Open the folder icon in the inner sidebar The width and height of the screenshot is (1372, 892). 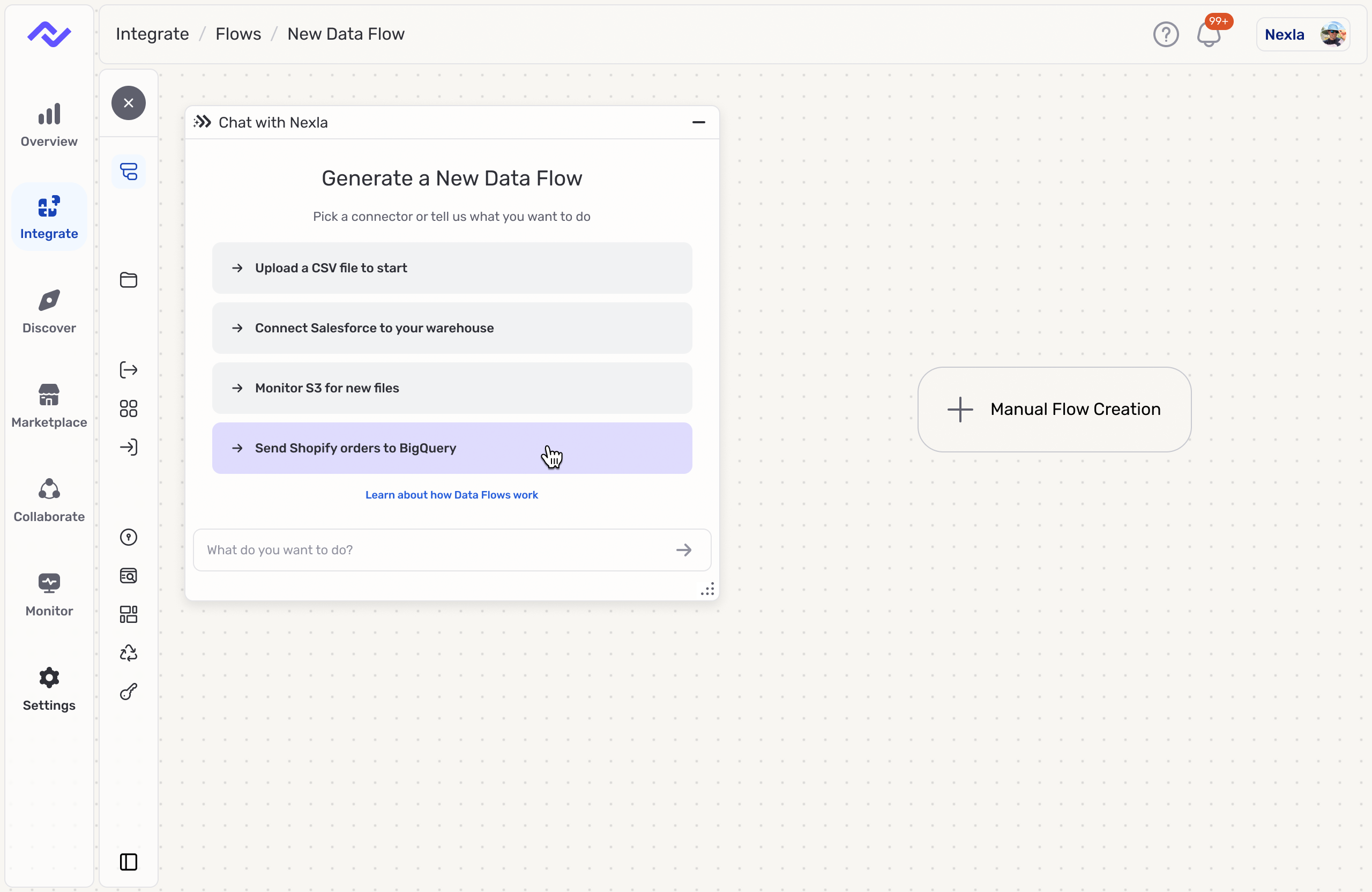coord(128,280)
